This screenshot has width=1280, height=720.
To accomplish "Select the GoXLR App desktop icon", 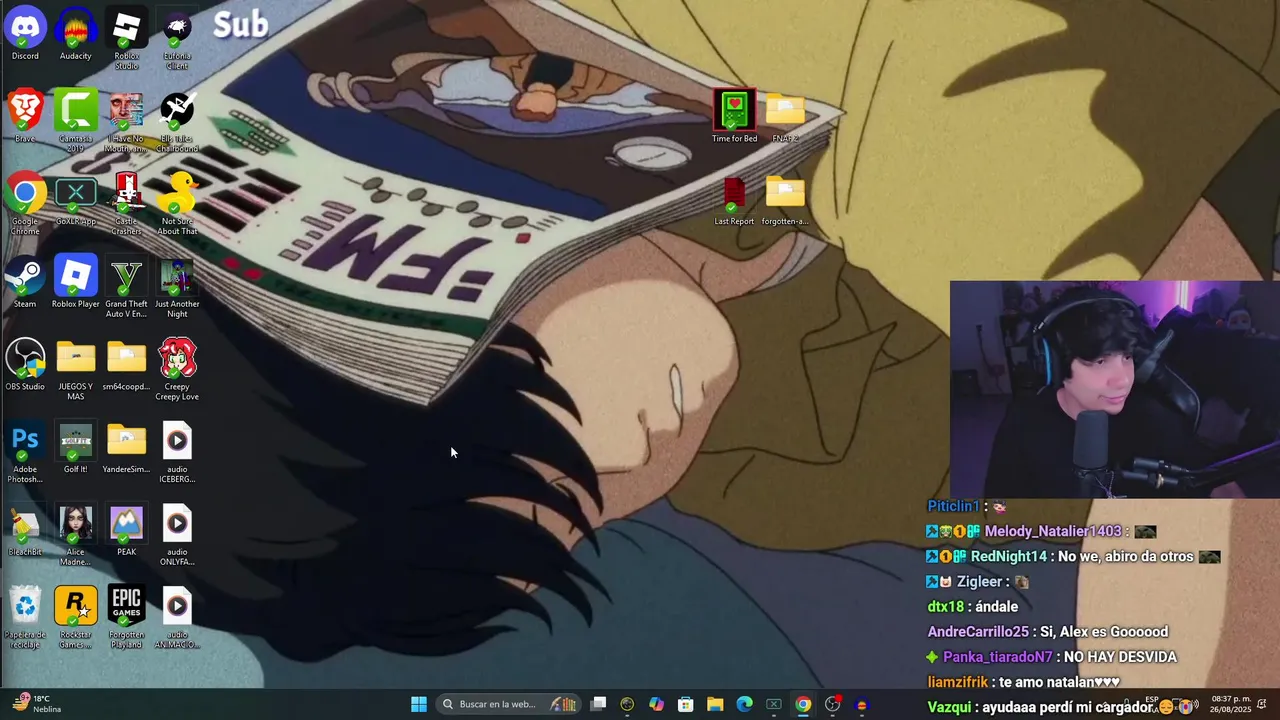I will click(x=76, y=199).
